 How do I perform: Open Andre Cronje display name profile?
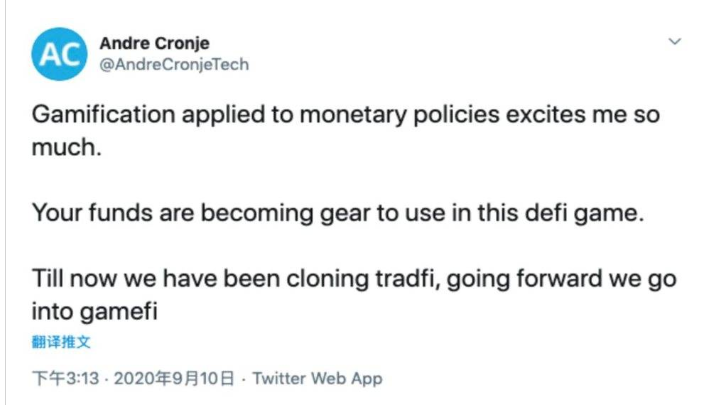(154, 43)
